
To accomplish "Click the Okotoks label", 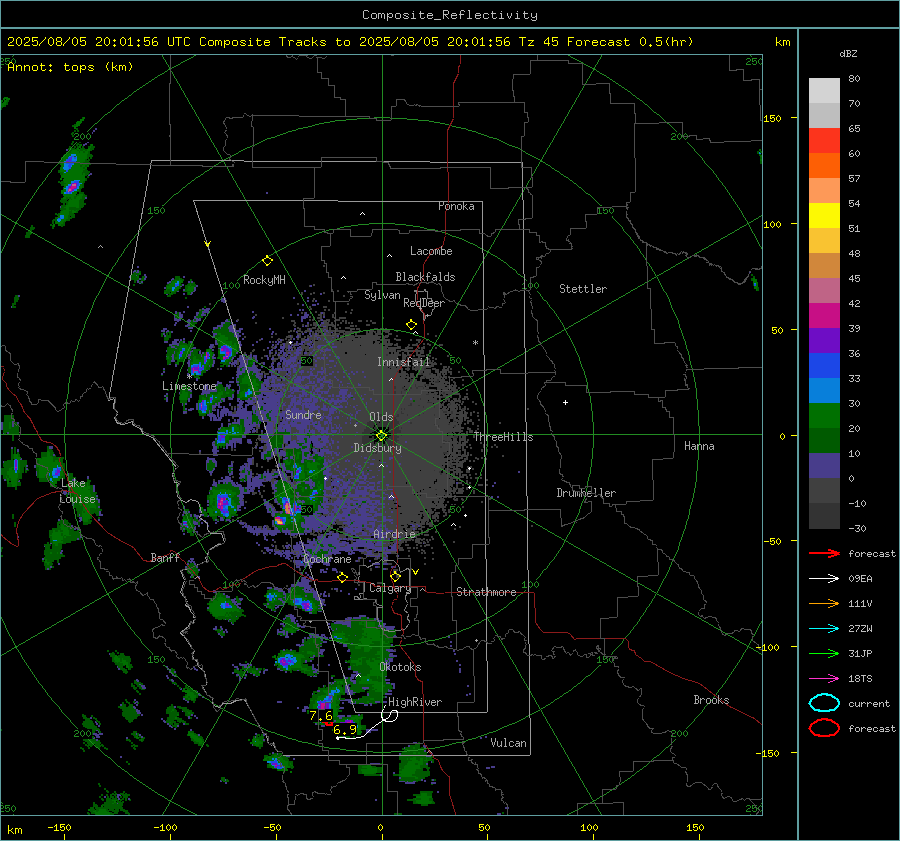I will 400,667.
